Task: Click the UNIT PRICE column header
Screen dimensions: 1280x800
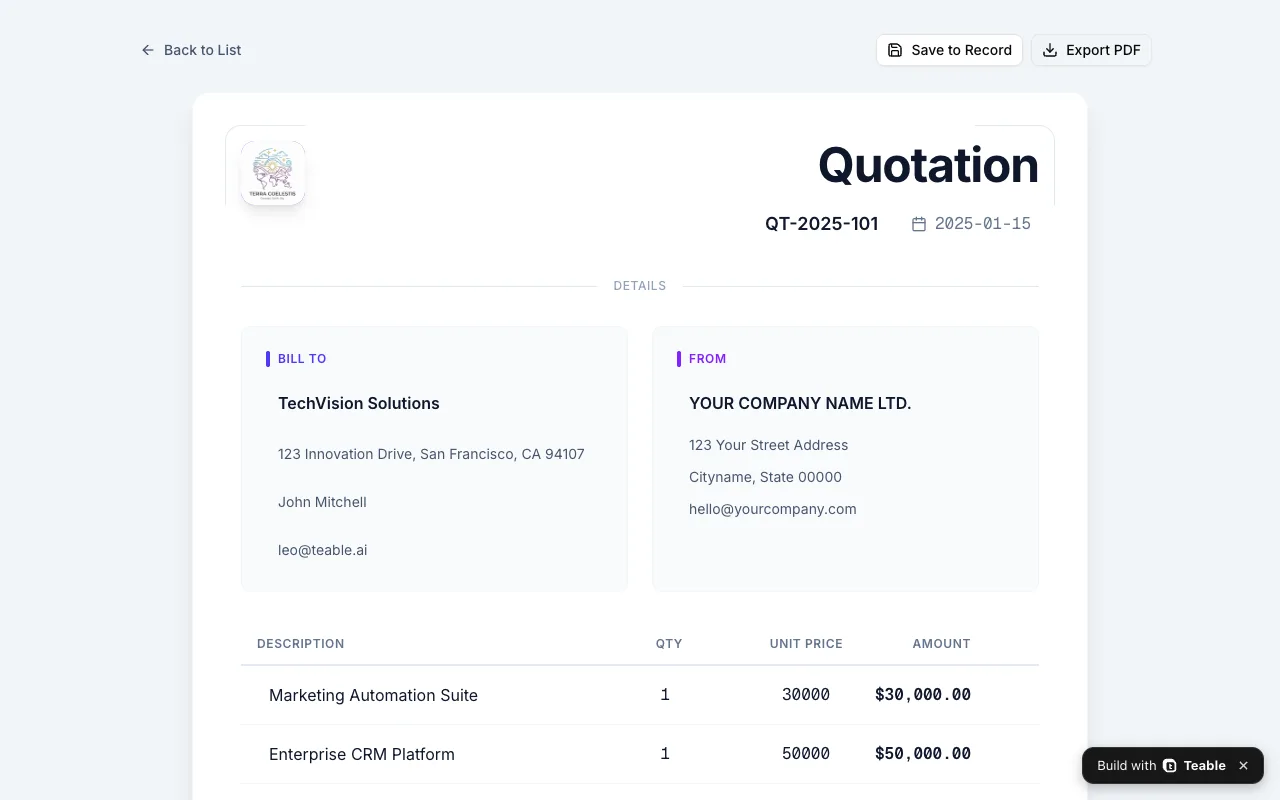Action: 806,644
